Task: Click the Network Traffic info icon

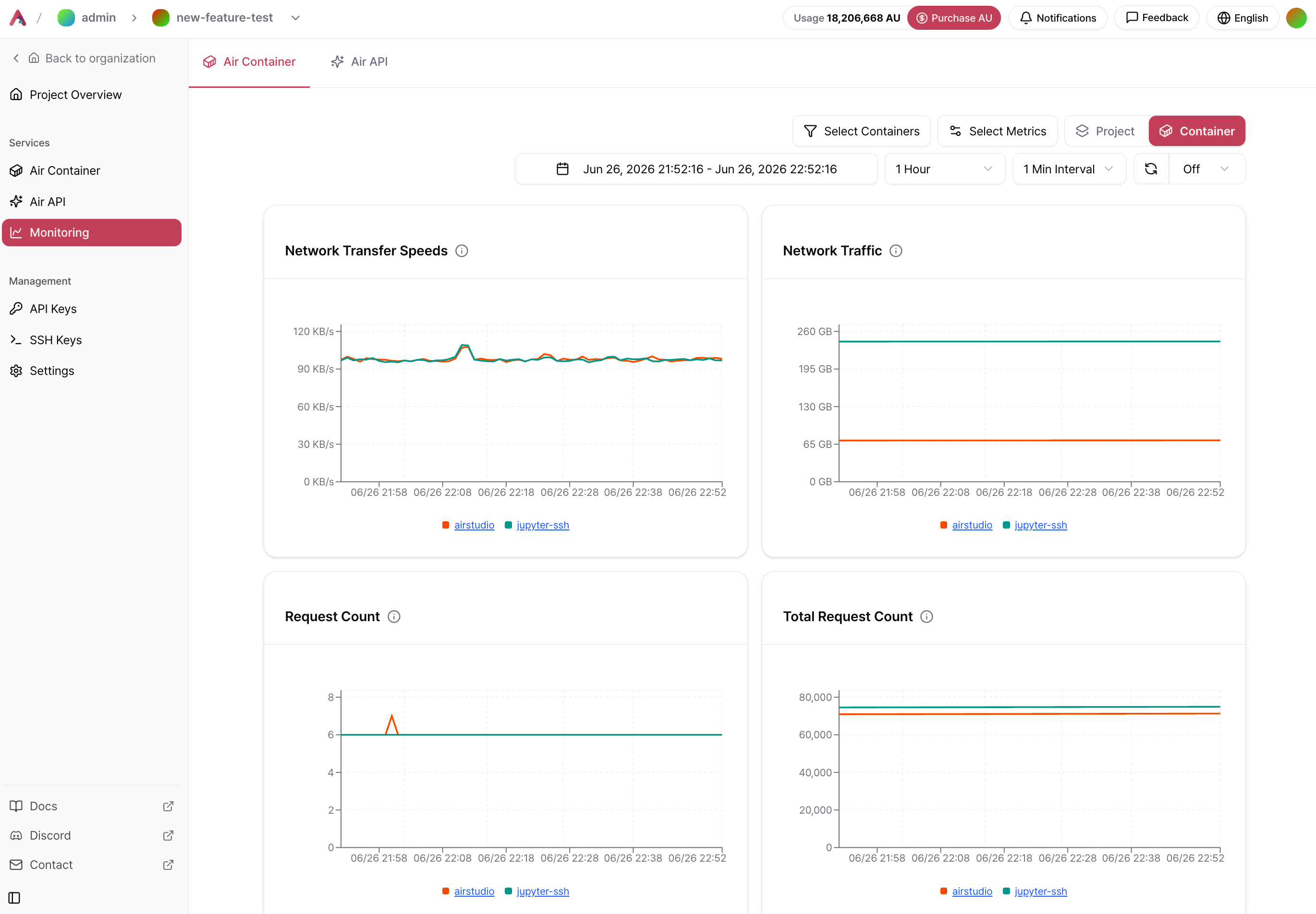Action: (x=896, y=251)
